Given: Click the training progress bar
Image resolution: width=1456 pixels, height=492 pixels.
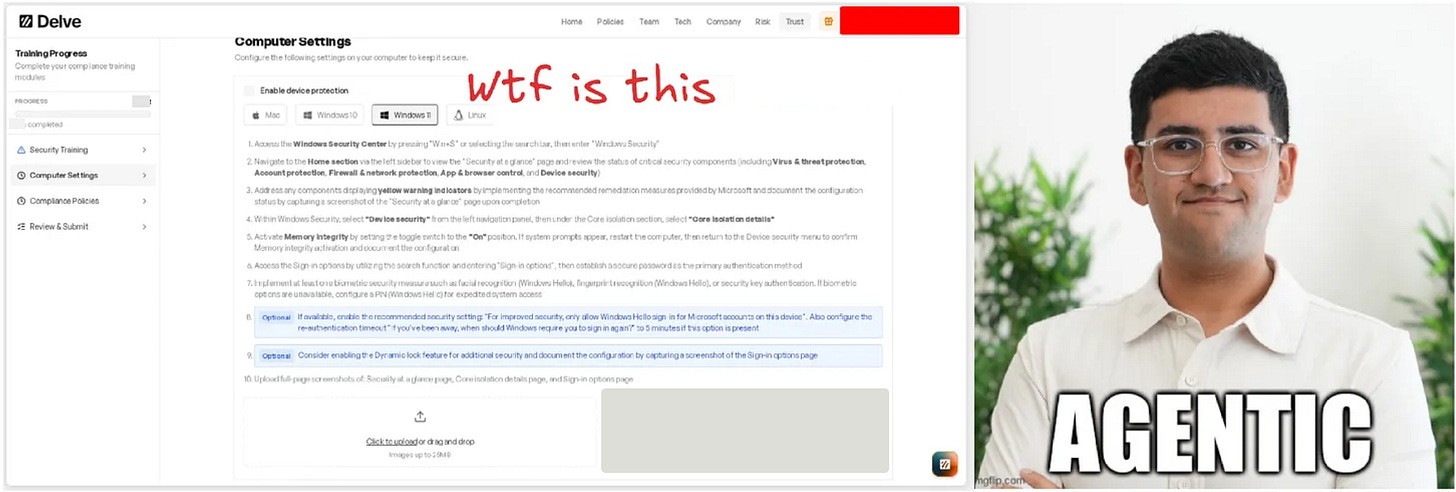Looking at the screenshot, I should (82, 114).
